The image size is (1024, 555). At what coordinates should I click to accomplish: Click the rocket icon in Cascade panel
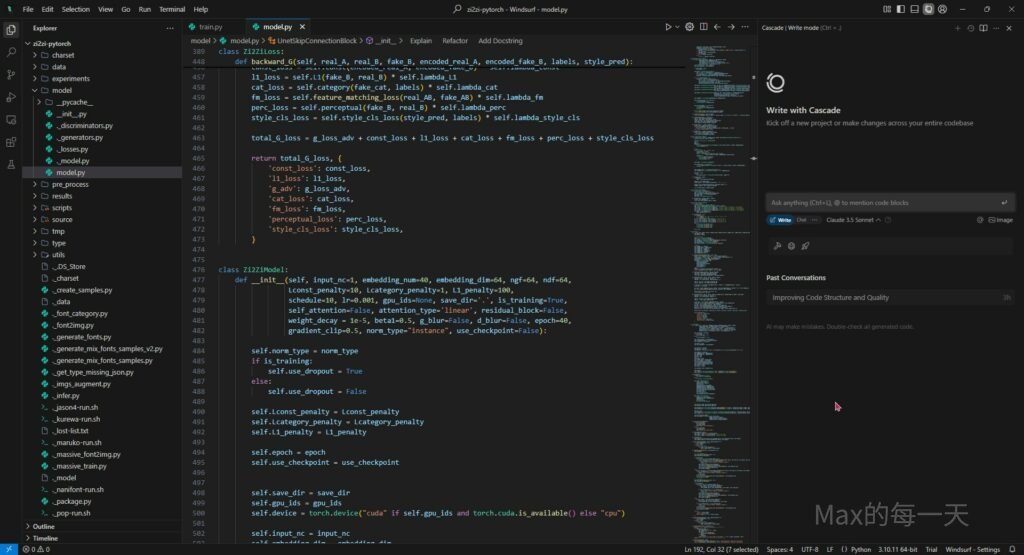click(805, 245)
